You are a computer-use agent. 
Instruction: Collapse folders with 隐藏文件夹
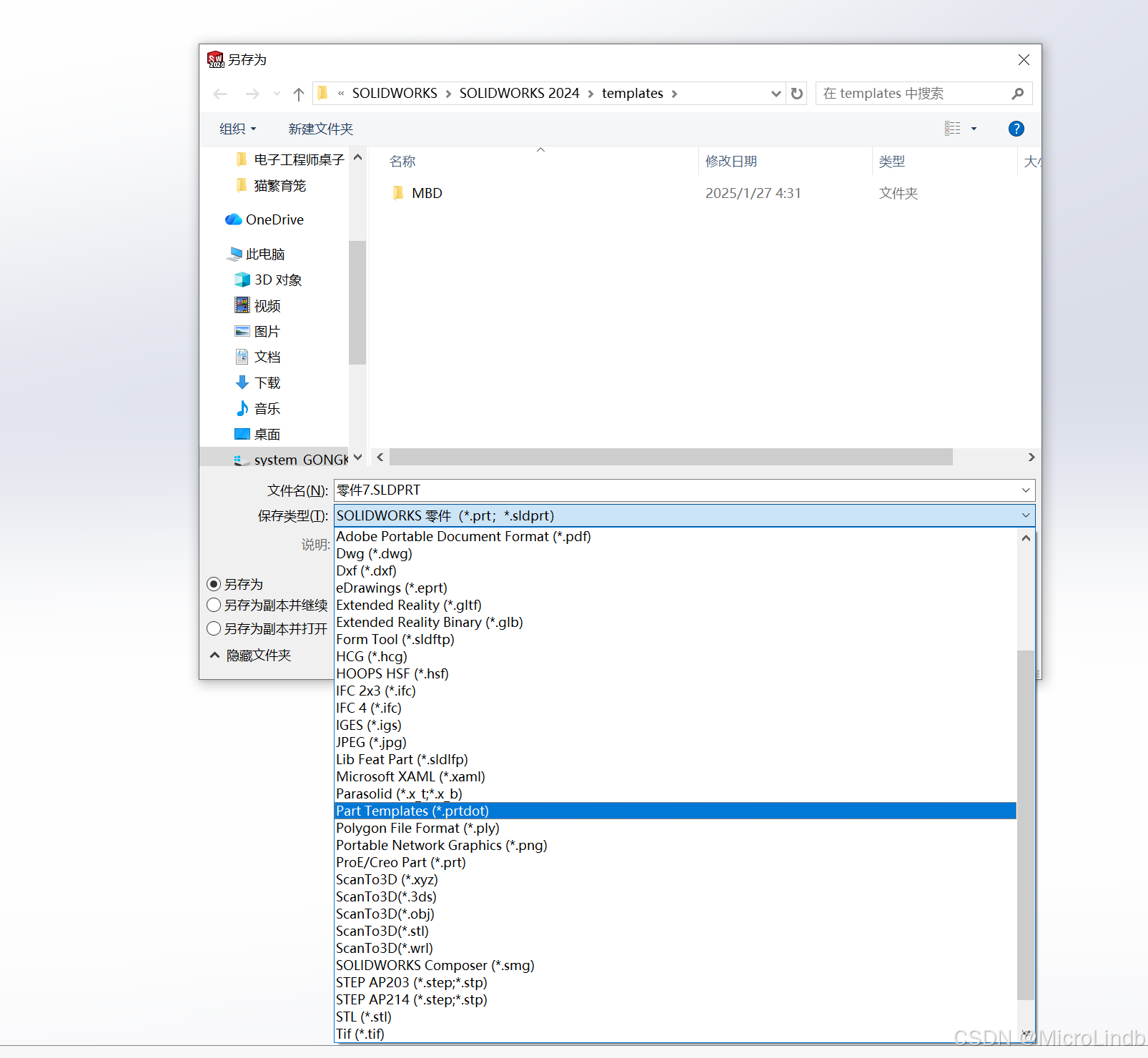(251, 655)
